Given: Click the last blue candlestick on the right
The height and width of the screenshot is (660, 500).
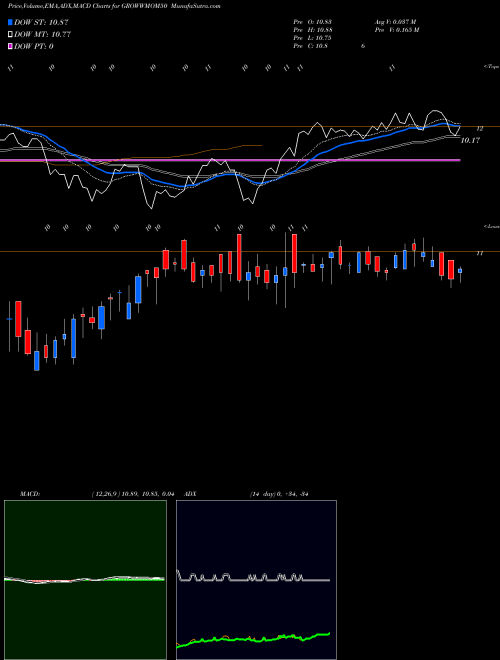Looking at the screenshot, I should click(x=460, y=271).
